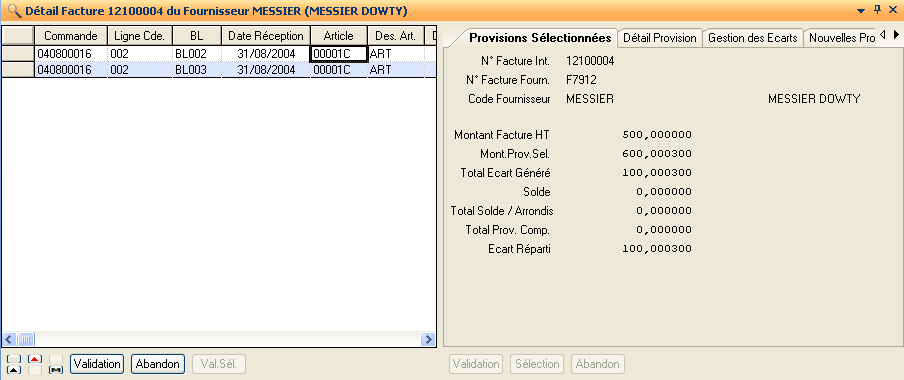Click the Commande column header
The width and height of the screenshot is (904, 380).
click(71, 36)
